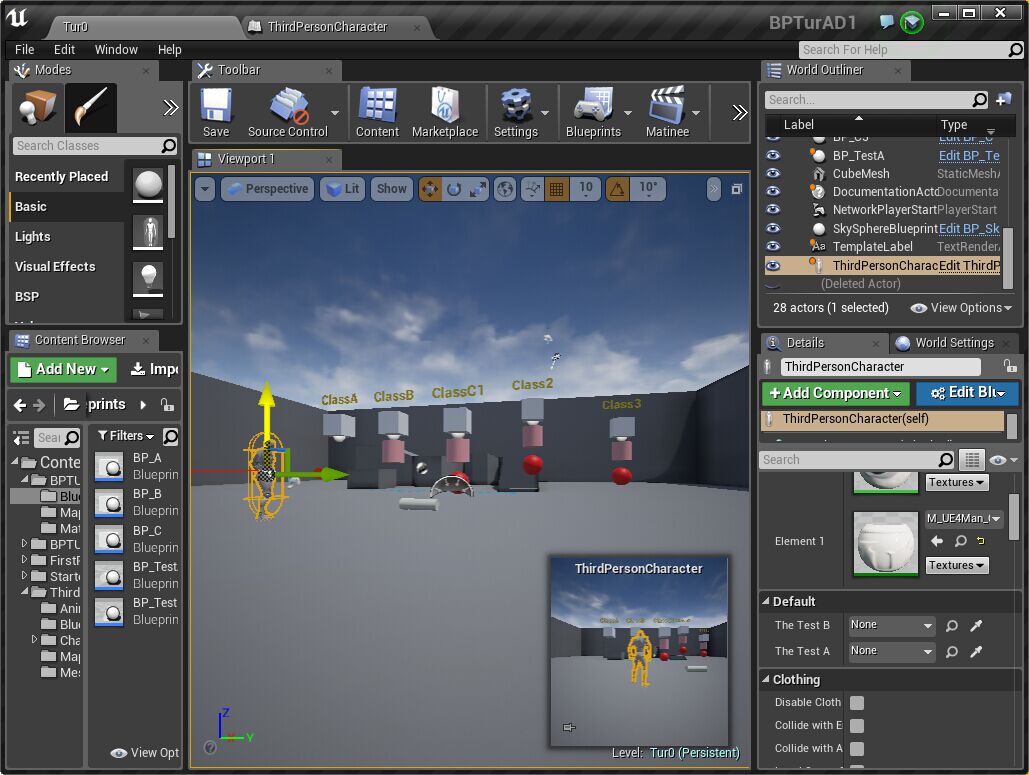
Task: Collapse the Clothing section
Action: [765, 679]
